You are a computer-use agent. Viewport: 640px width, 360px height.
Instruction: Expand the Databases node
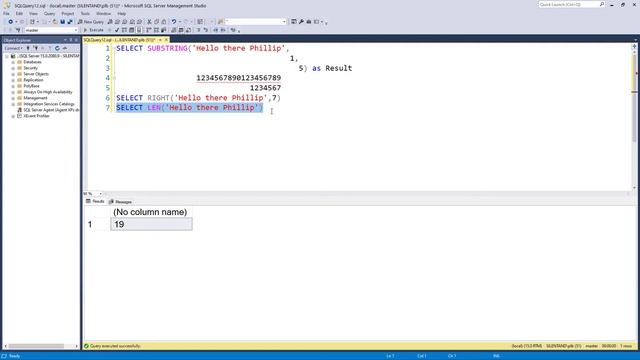[x=13, y=62]
